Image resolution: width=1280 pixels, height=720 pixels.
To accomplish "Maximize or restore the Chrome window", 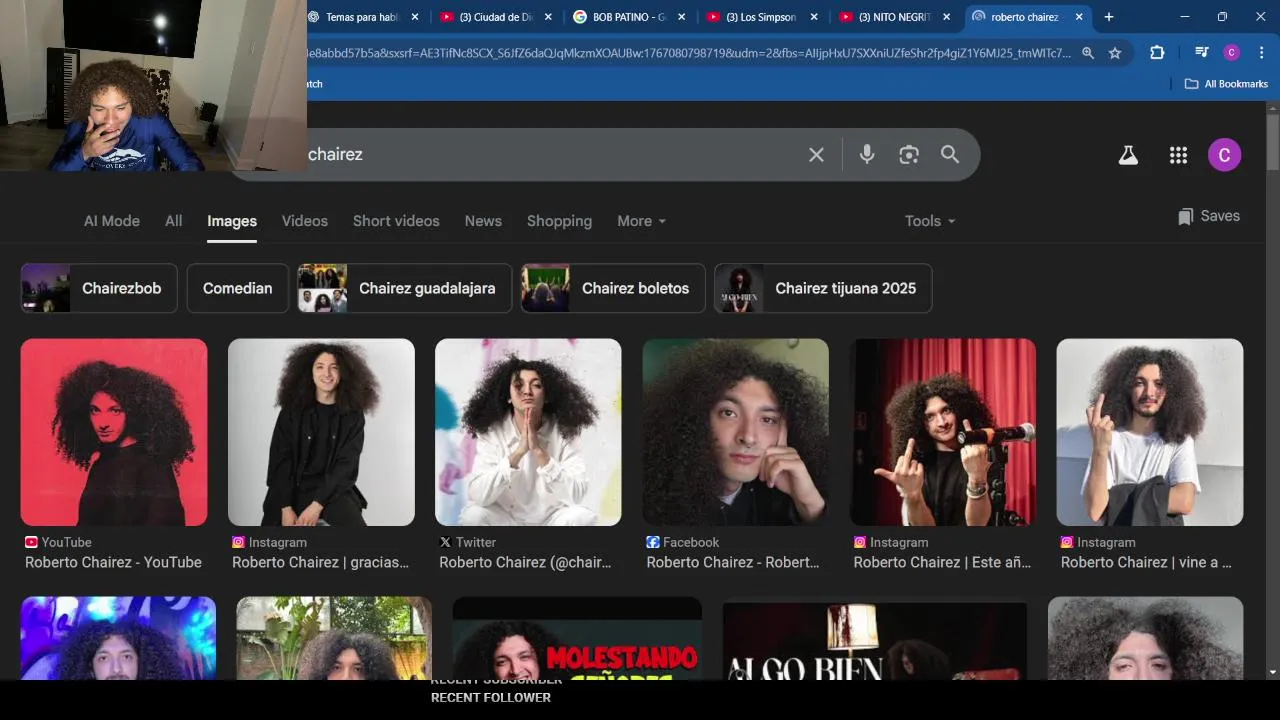I will tap(1222, 17).
